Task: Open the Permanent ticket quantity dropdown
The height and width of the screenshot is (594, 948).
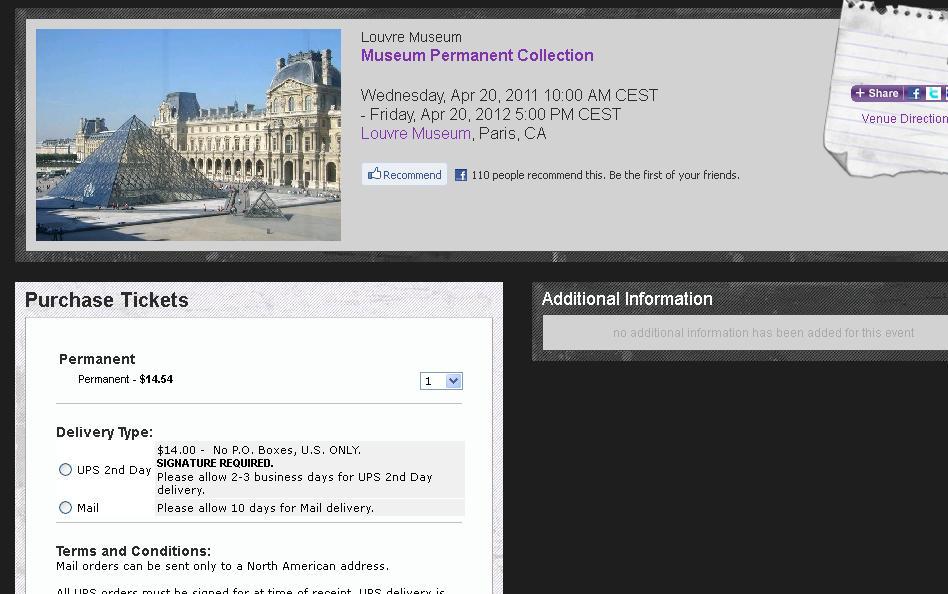Action: click(441, 381)
